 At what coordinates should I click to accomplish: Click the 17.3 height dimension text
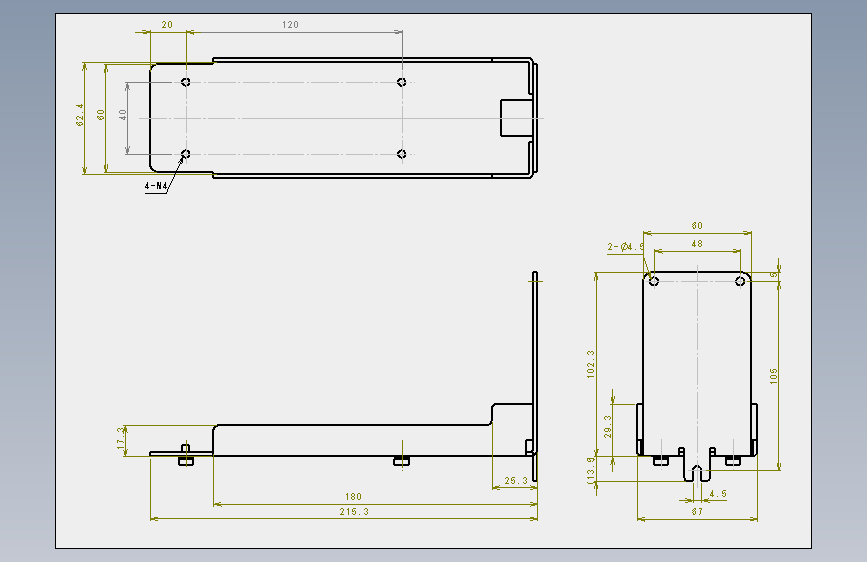121,438
